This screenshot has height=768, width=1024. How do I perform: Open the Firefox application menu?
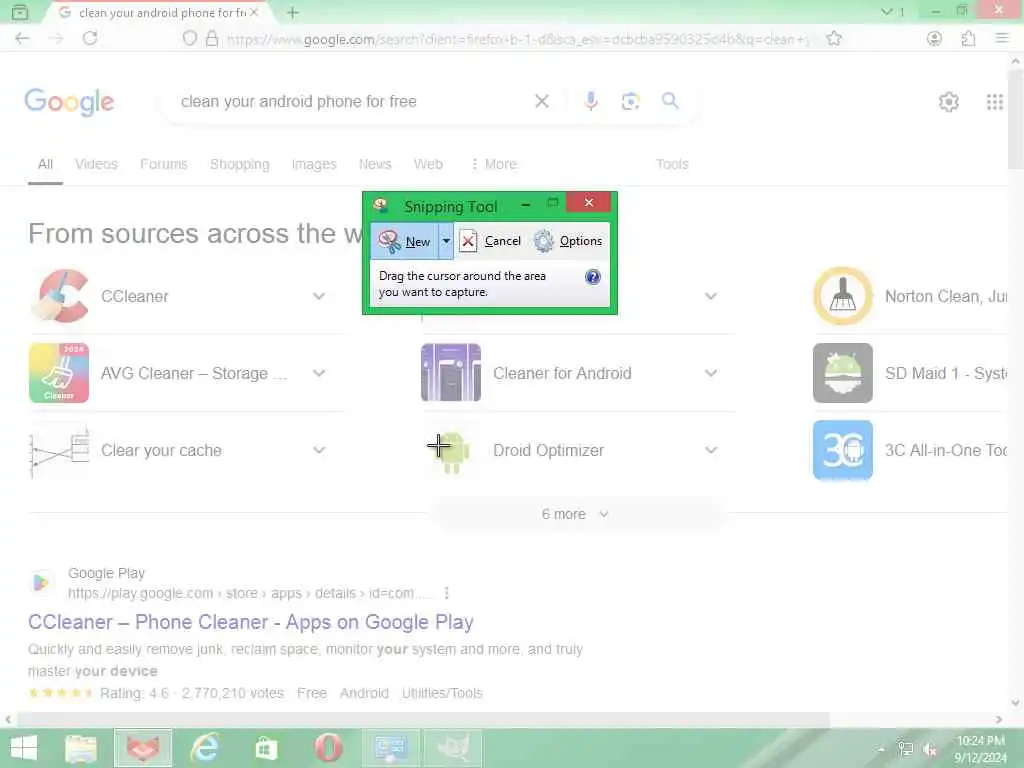pyautogui.click(x=1002, y=39)
